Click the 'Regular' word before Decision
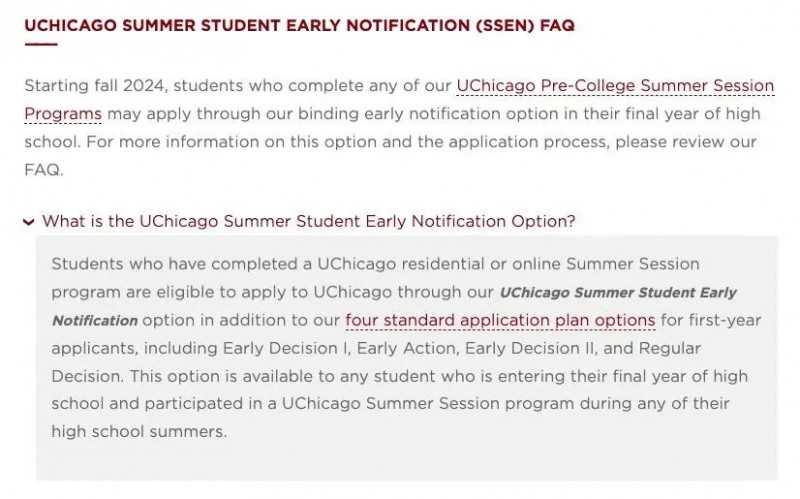Screen dimensions: 800x499 pos(669,348)
